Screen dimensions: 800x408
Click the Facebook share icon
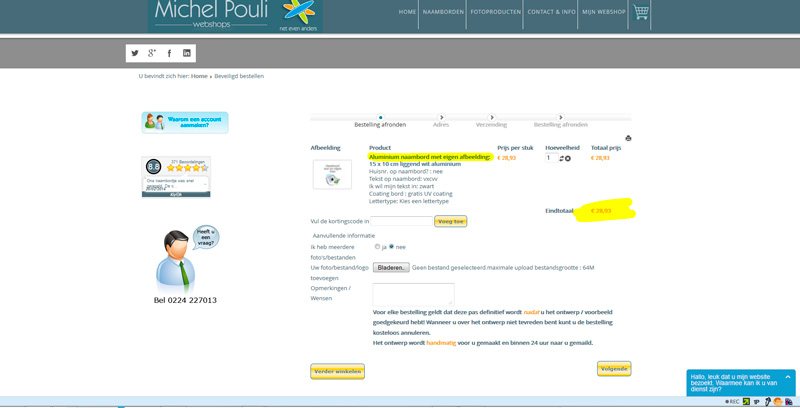[x=169, y=53]
